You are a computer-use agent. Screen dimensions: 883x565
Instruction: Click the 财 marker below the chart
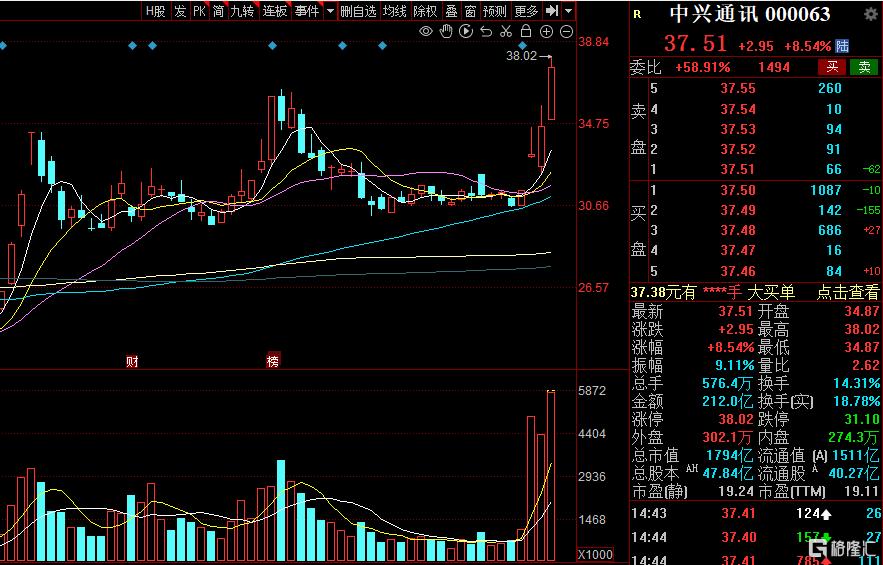(x=132, y=361)
